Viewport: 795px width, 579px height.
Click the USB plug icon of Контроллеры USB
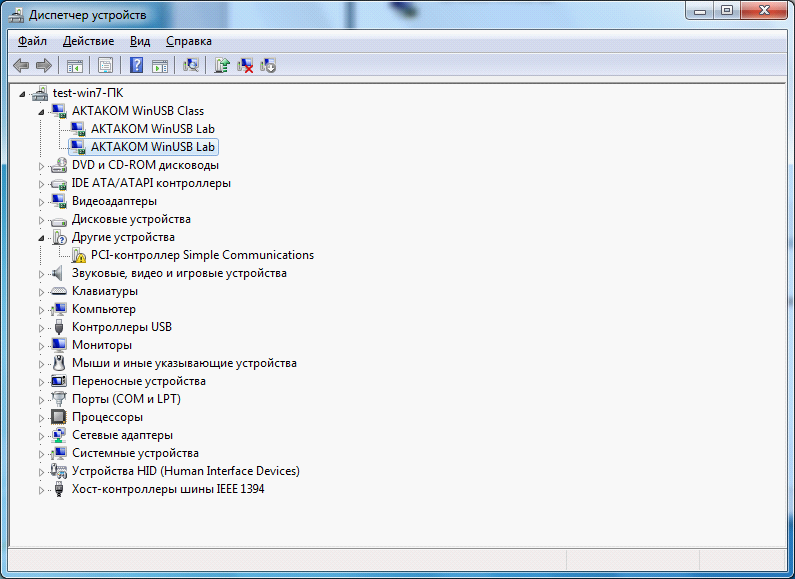pyautogui.click(x=59, y=327)
